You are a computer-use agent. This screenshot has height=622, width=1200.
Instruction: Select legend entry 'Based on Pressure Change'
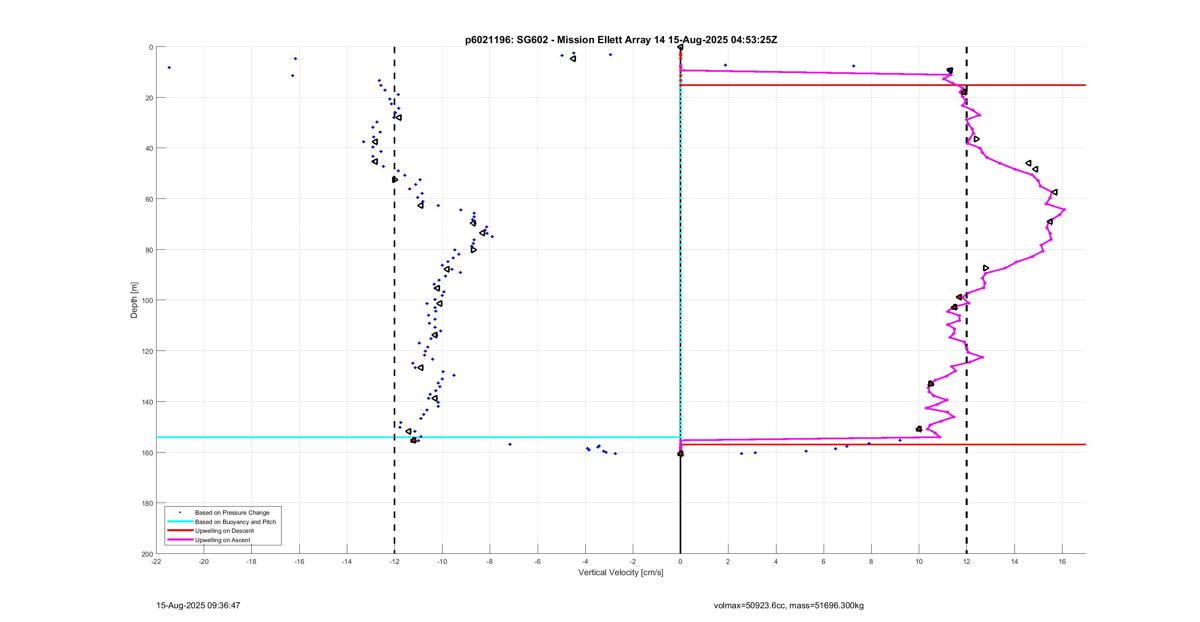point(231,512)
